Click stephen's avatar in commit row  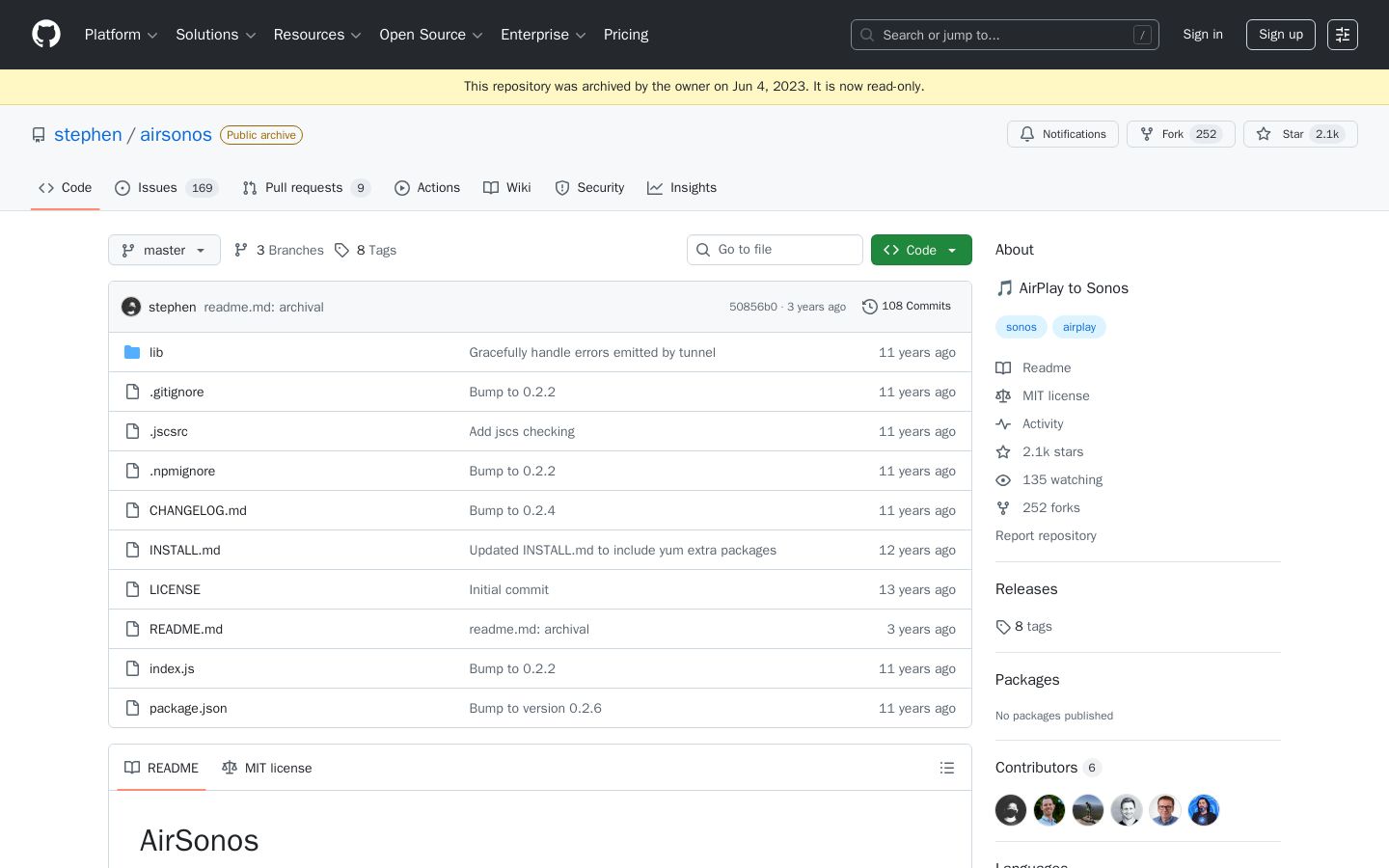[x=131, y=307]
